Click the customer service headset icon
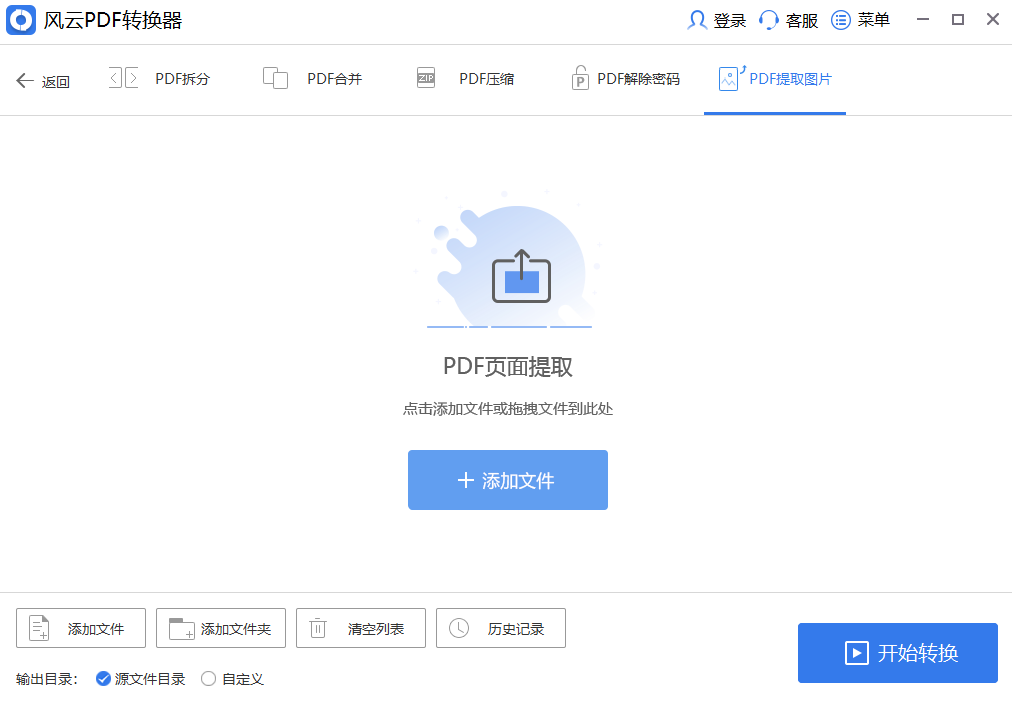Viewport: 1012px width, 707px height. [769, 20]
